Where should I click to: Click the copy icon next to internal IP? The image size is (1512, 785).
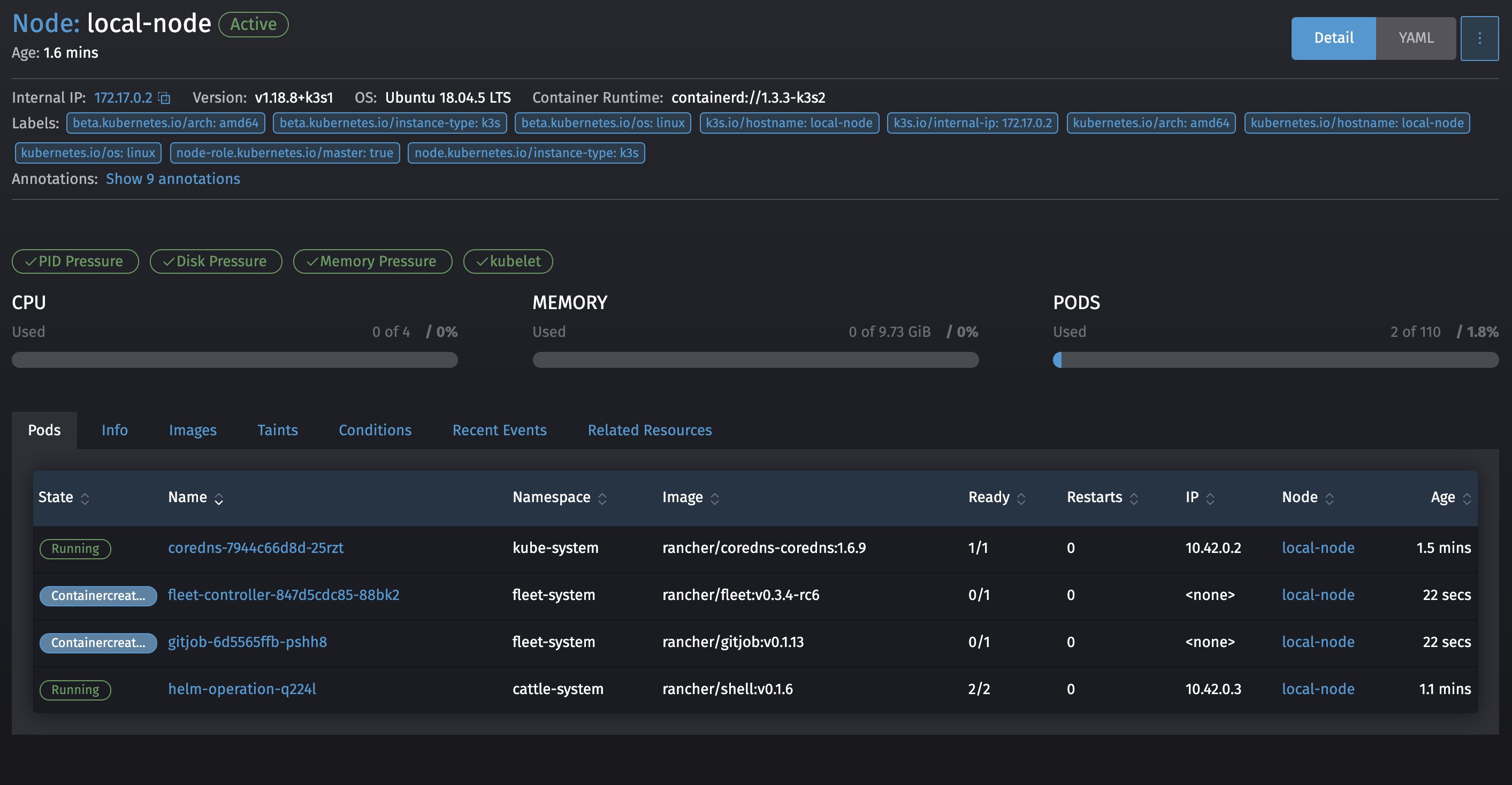164,97
